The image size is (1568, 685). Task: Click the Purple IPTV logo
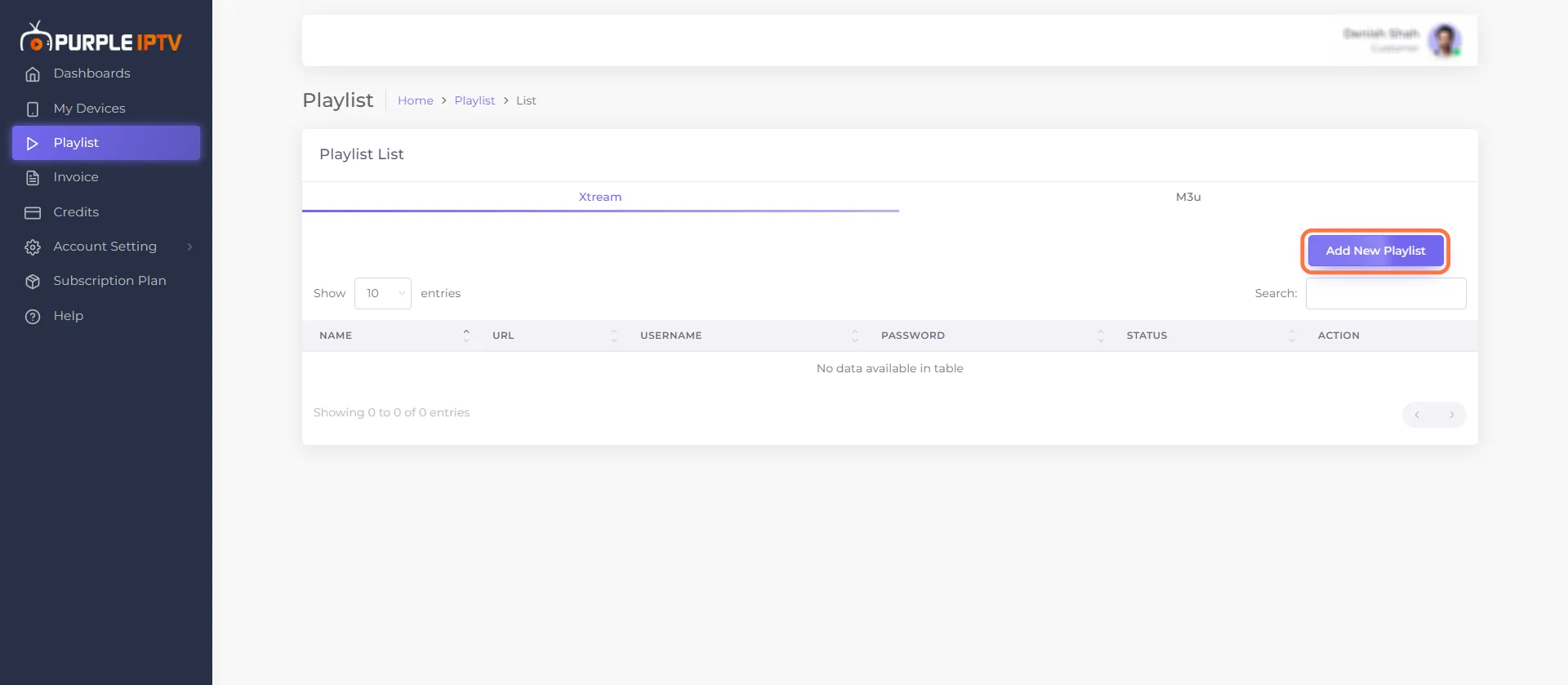pyautogui.click(x=100, y=38)
